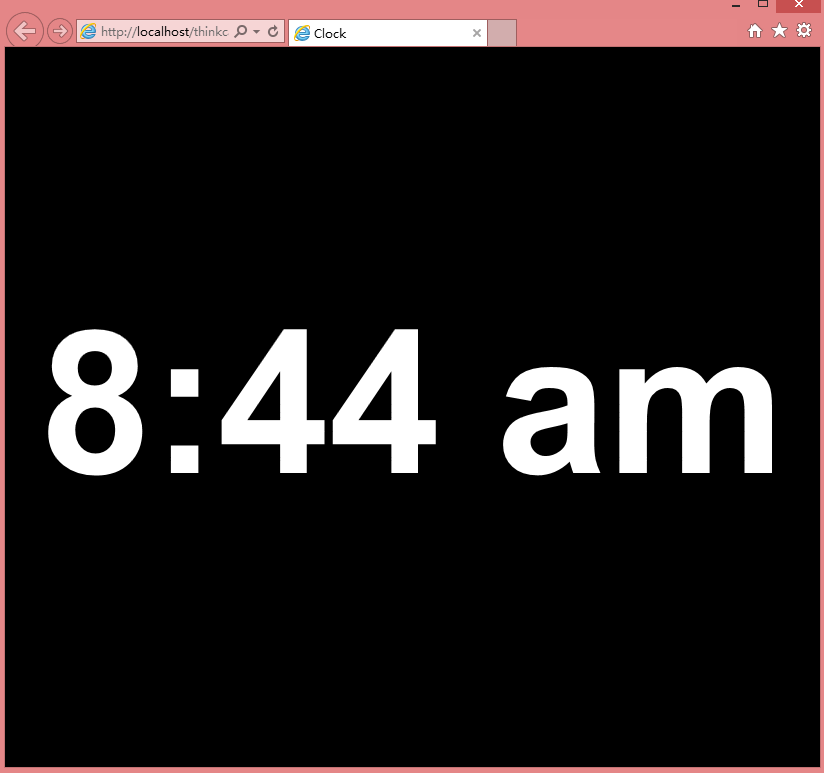Focus the localhost URL address field
Image resolution: width=824 pixels, height=773 pixels.
pyautogui.click(x=164, y=32)
